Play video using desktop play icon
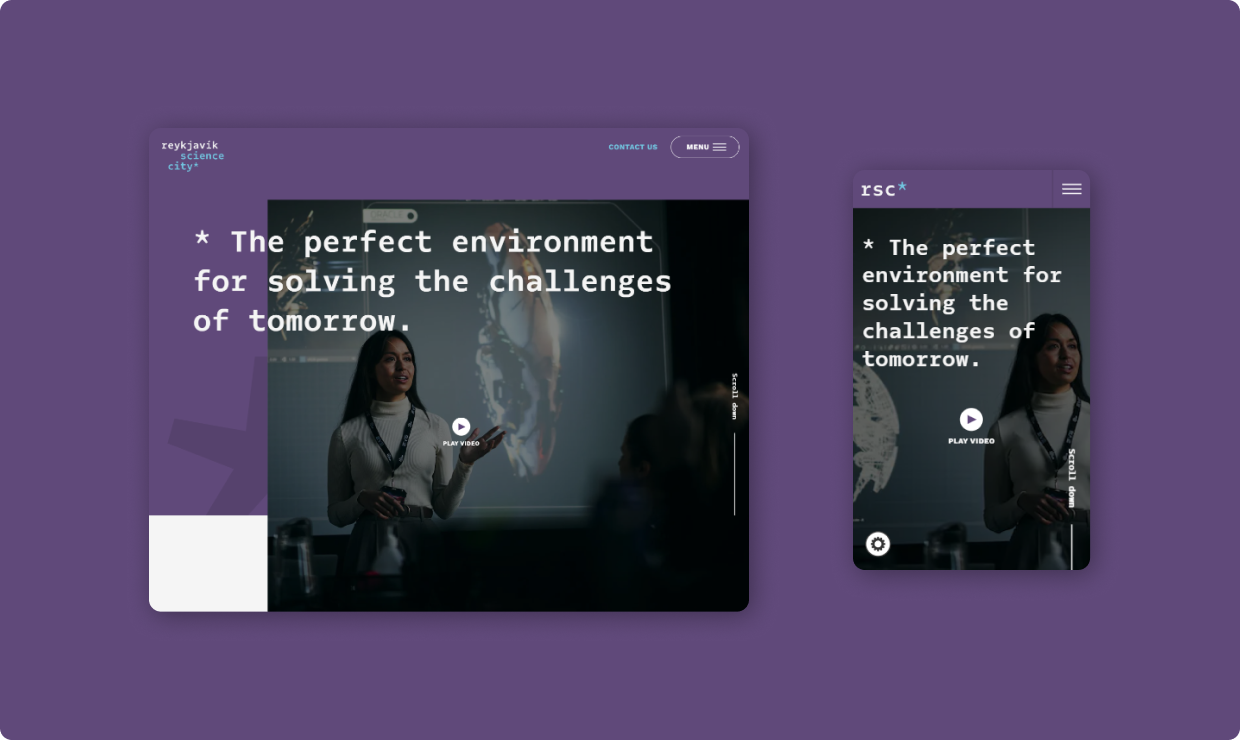This screenshot has height=740, width=1240. tap(461, 427)
